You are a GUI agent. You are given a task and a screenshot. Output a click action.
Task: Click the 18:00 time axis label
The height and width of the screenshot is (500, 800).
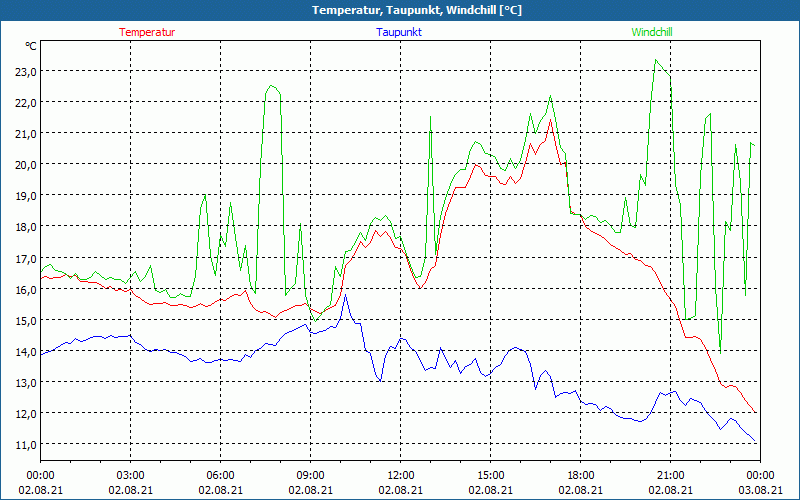click(580, 475)
